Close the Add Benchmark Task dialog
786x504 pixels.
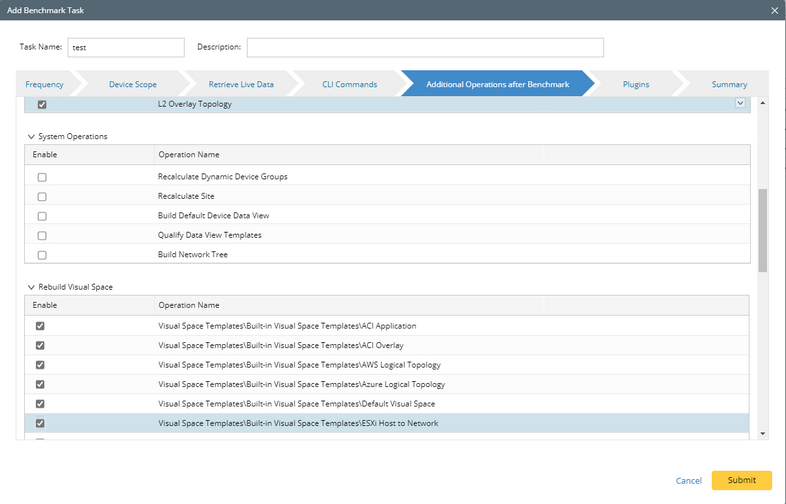click(x=775, y=9)
